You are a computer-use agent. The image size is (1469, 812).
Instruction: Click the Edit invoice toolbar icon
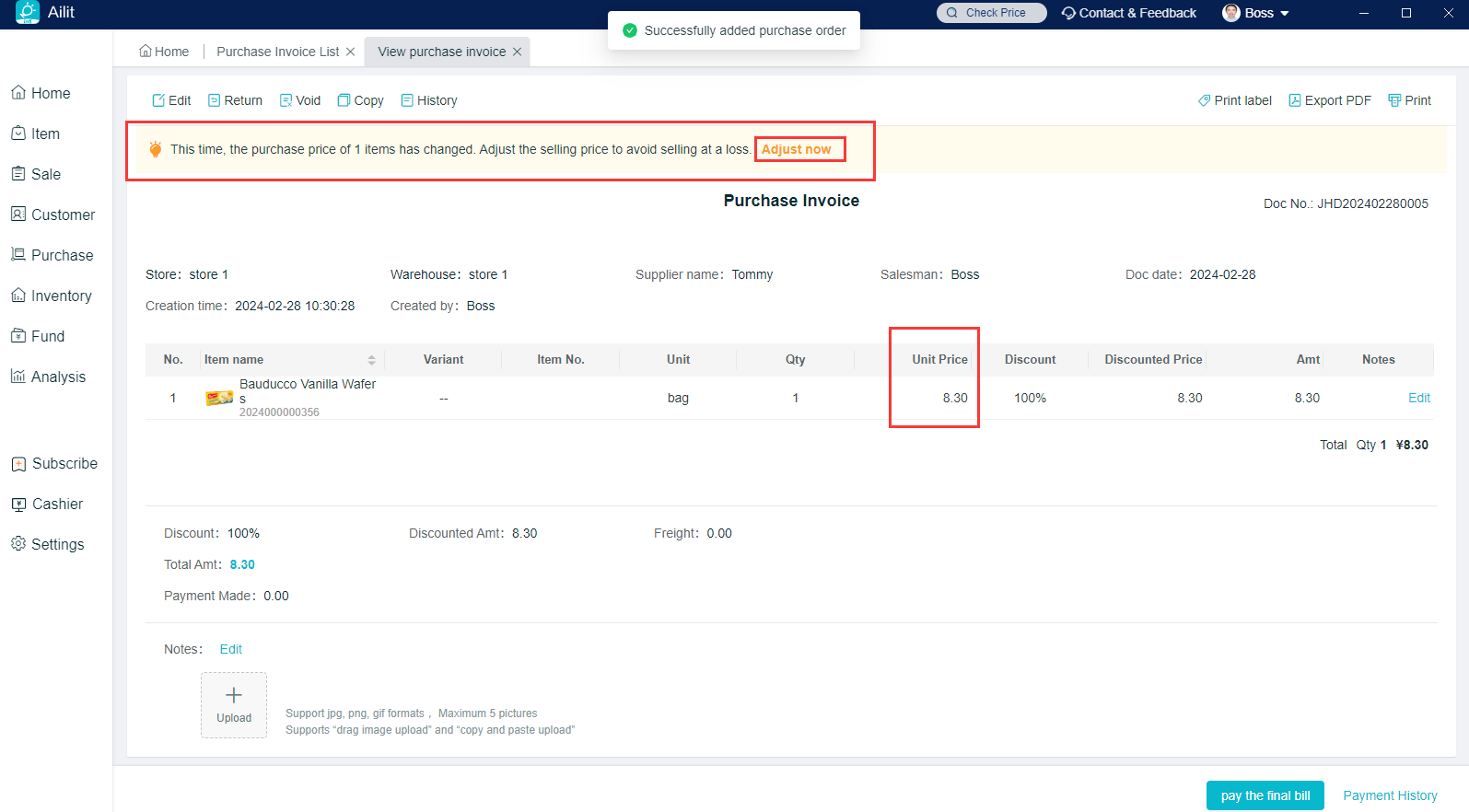pyautogui.click(x=159, y=100)
